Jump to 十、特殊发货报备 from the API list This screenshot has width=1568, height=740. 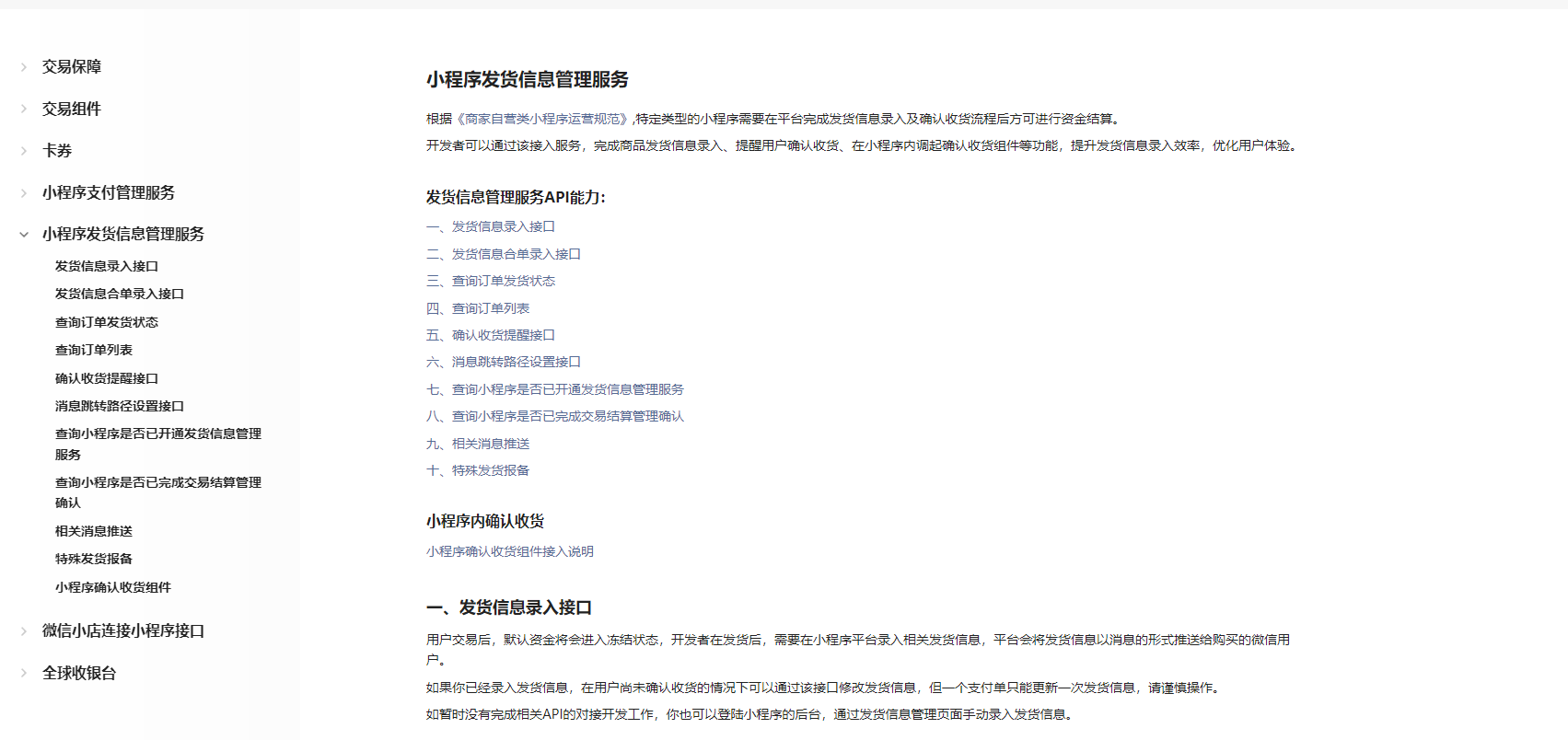pyautogui.click(x=478, y=470)
